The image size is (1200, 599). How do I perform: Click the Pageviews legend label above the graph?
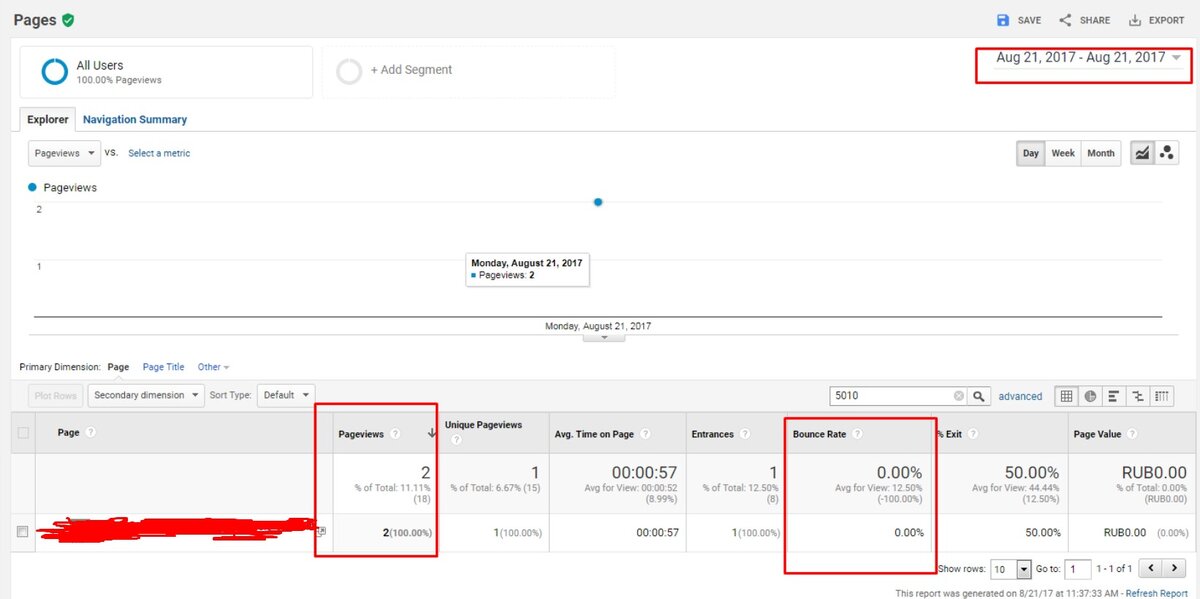coord(70,187)
